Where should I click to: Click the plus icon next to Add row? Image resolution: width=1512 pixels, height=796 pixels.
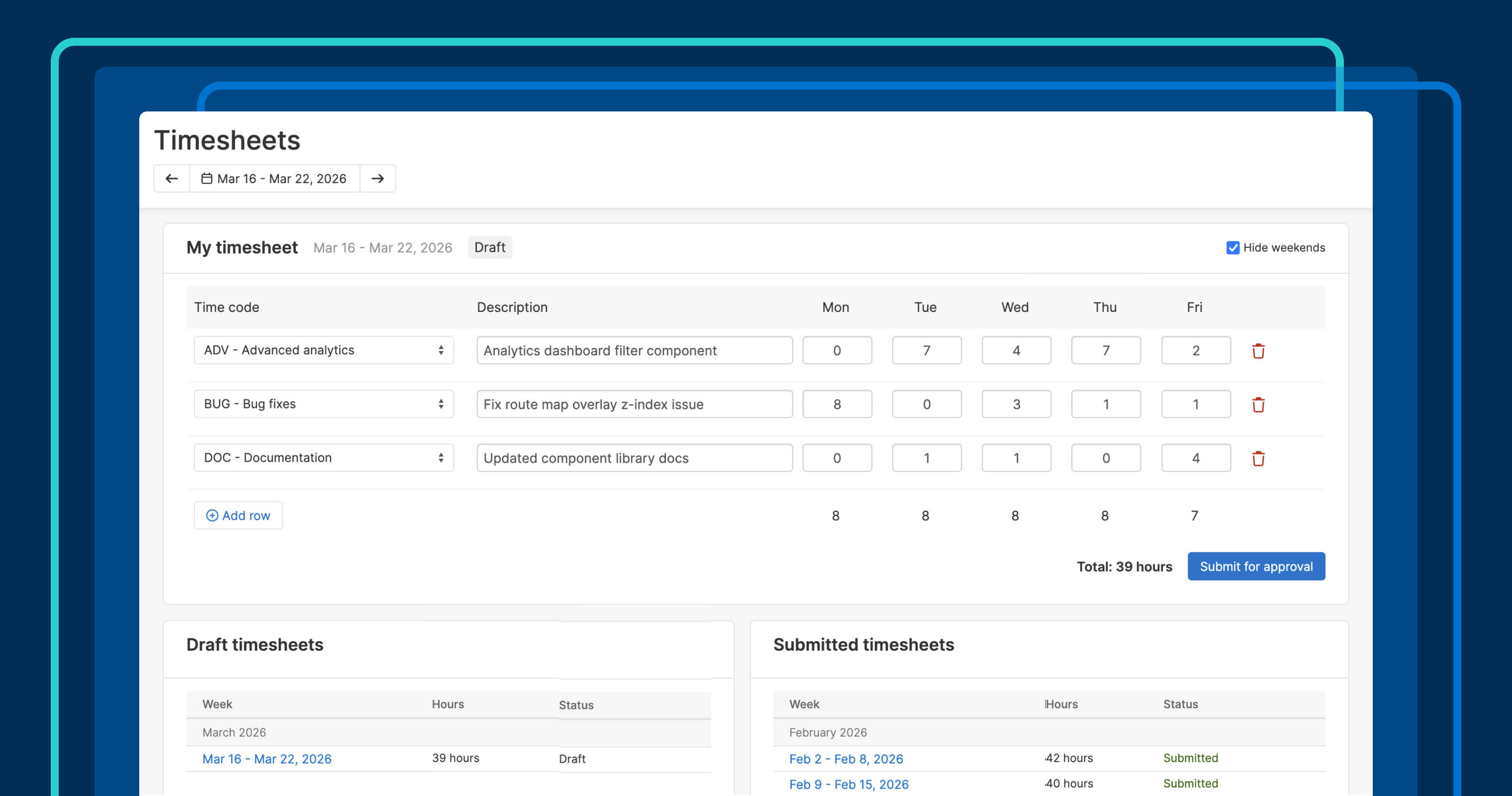point(212,515)
